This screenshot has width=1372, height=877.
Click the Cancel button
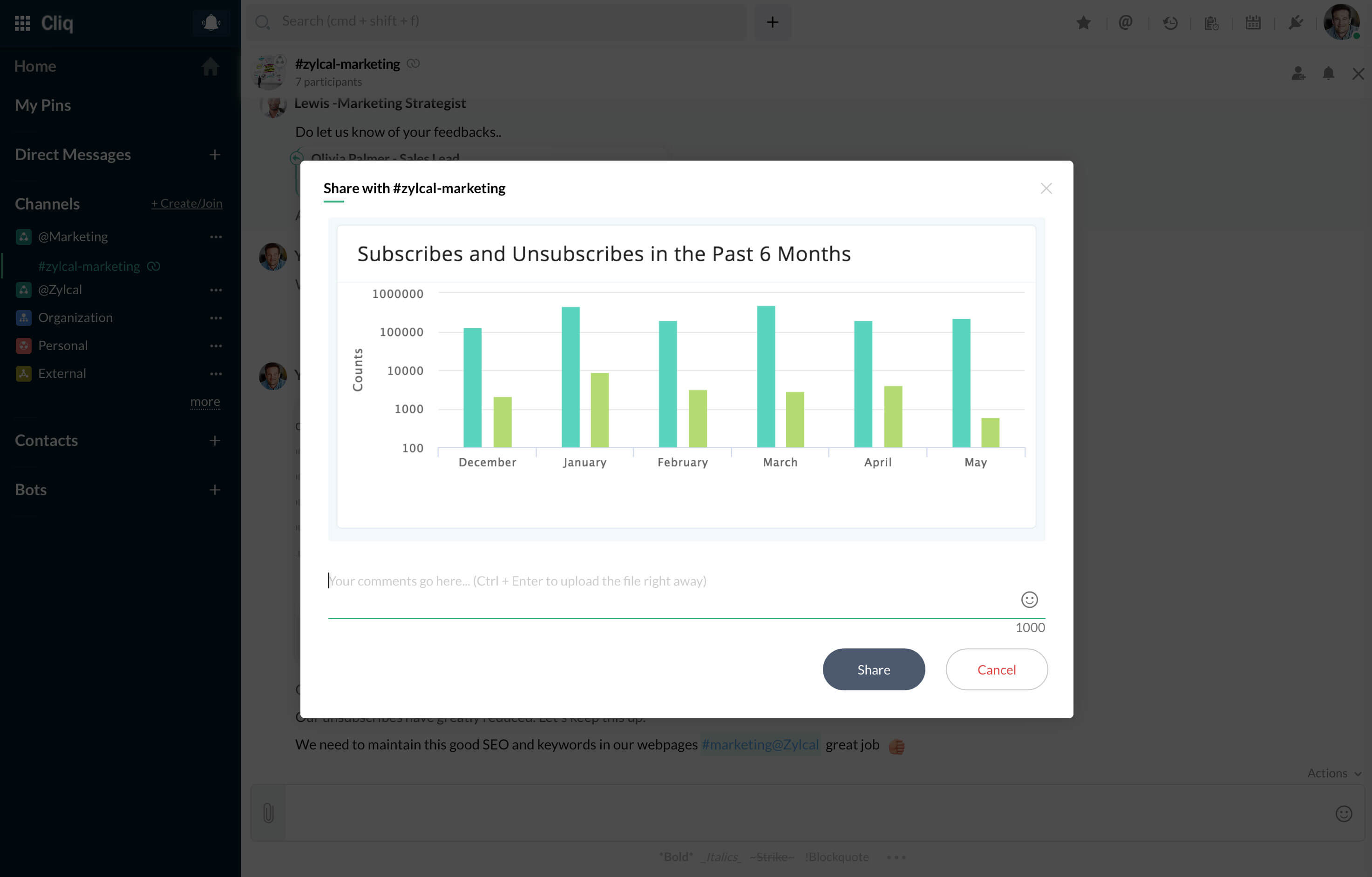pos(996,669)
